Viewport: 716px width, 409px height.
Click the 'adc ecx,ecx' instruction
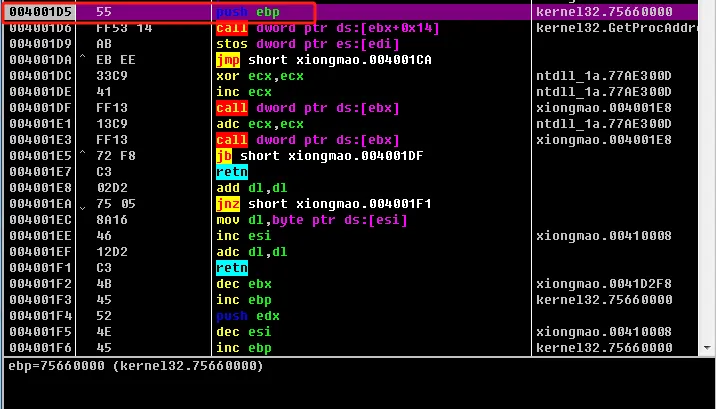(260, 124)
